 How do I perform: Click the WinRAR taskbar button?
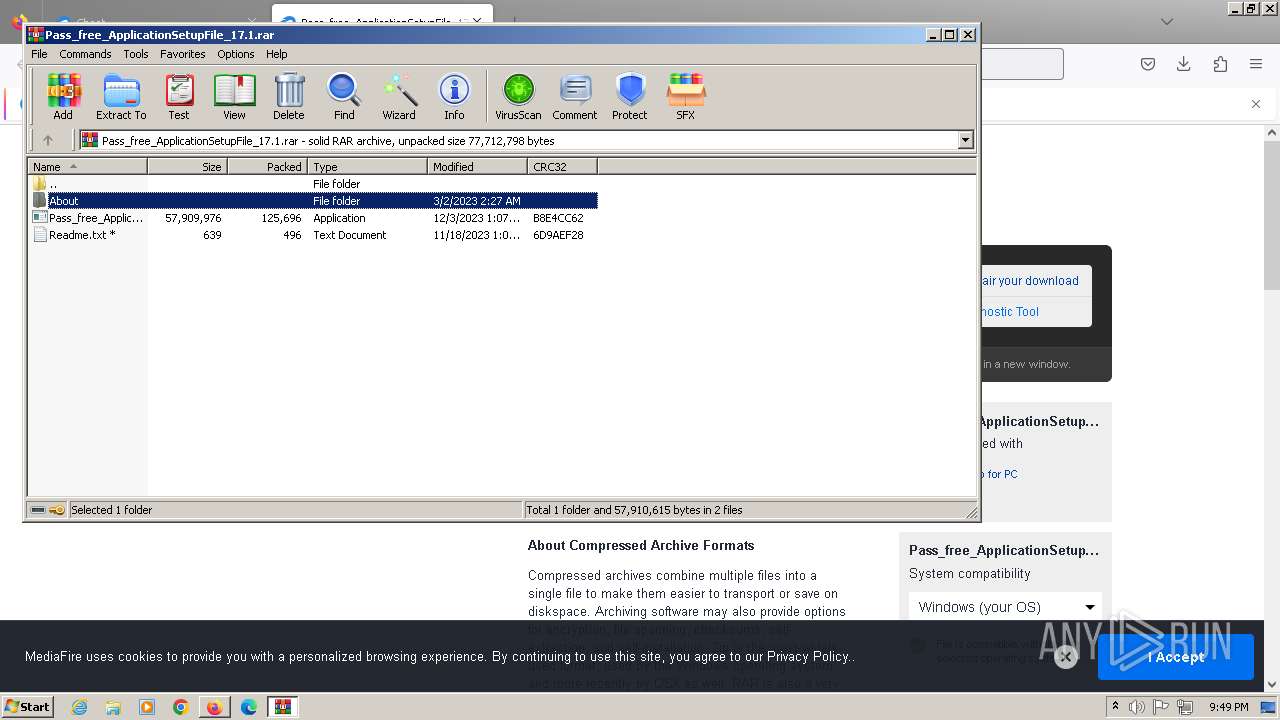tap(283, 707)
